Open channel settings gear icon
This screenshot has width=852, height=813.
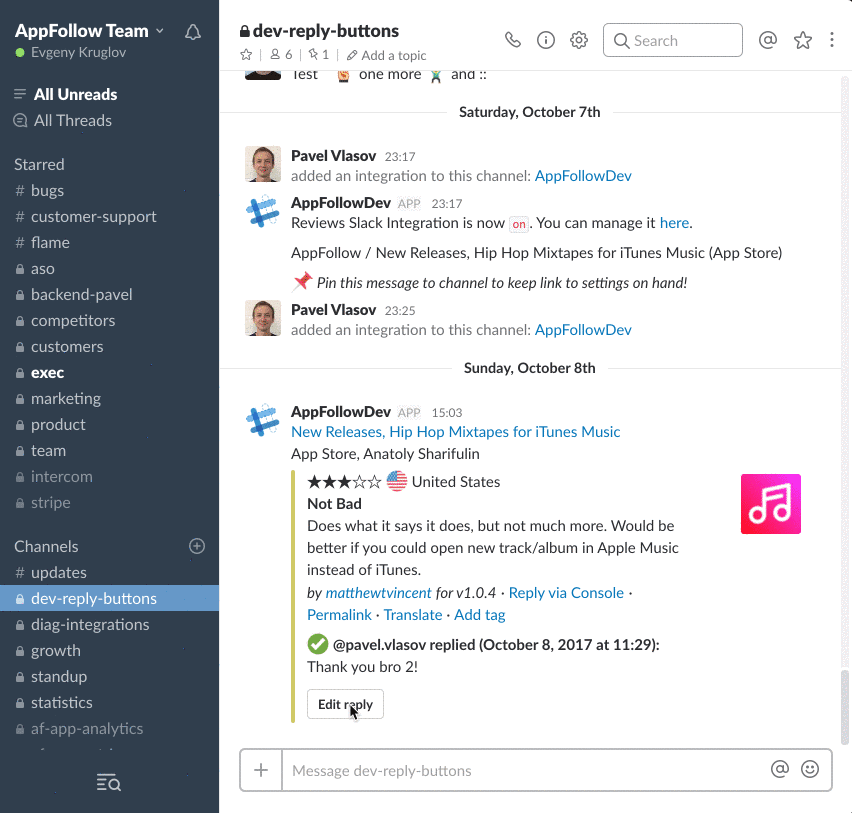point(579,40)
